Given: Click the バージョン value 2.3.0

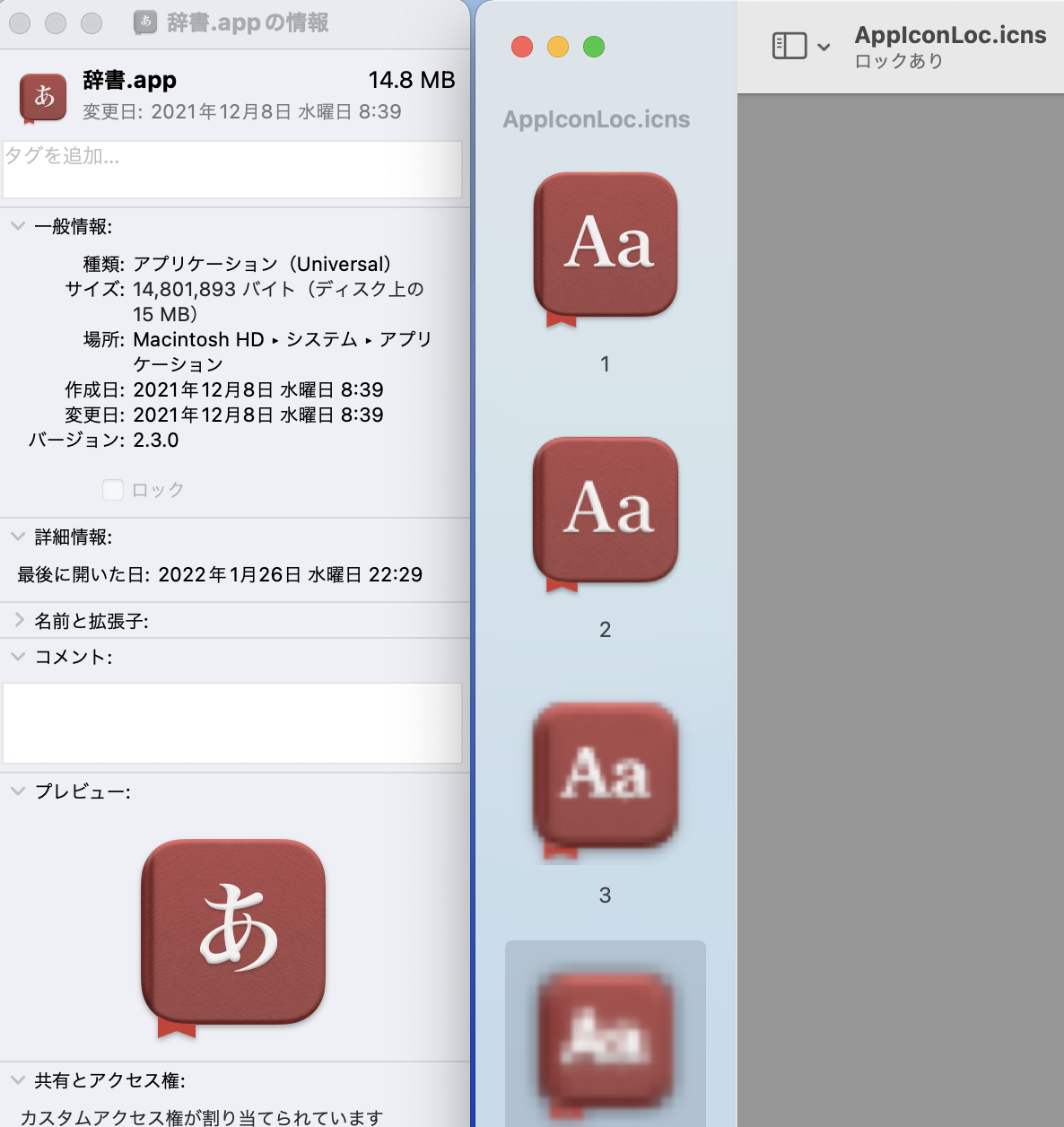Looking at the screenshot, I should pyautogui.click(x=156, y=441).
